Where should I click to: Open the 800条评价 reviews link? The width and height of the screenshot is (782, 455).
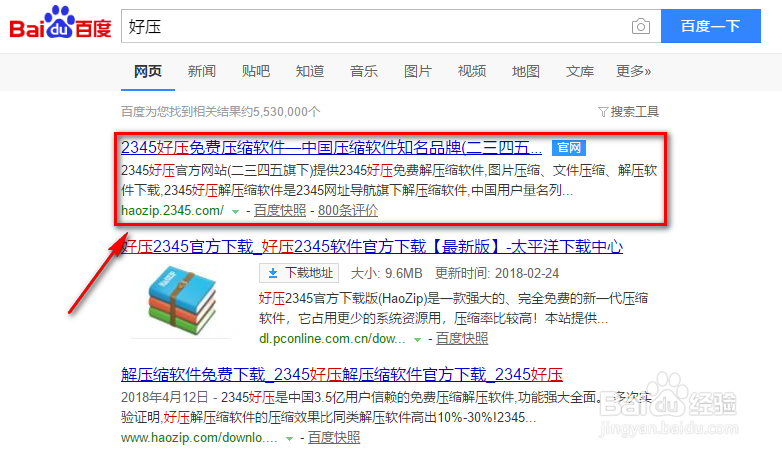348,211
